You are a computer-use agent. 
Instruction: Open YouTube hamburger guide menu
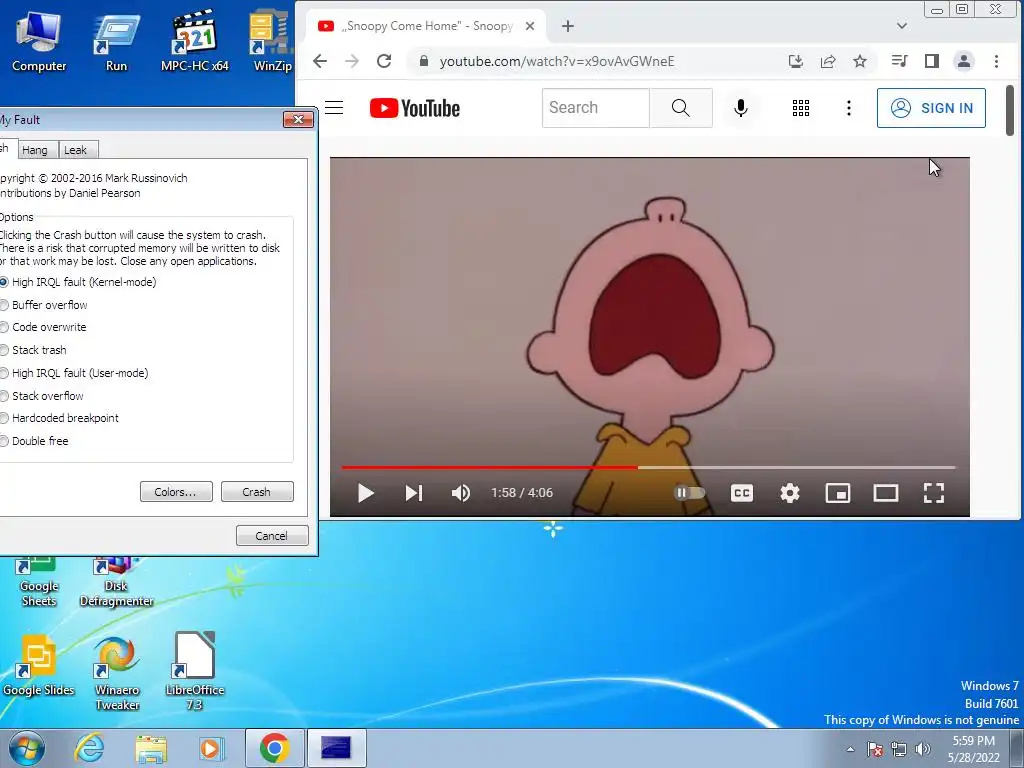pos(334,108)
